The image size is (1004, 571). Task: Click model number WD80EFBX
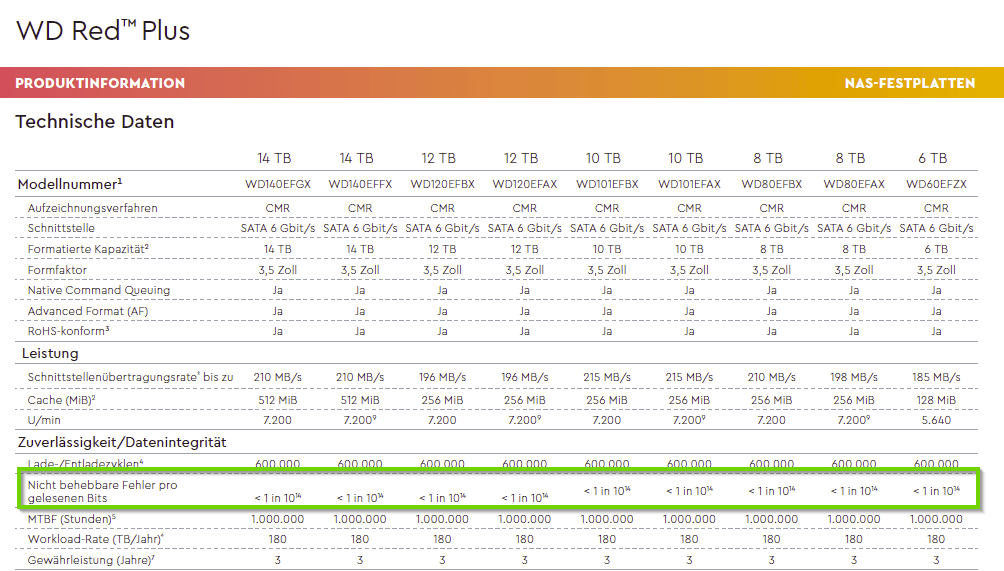pyautogui.click(x=772, y=184)
